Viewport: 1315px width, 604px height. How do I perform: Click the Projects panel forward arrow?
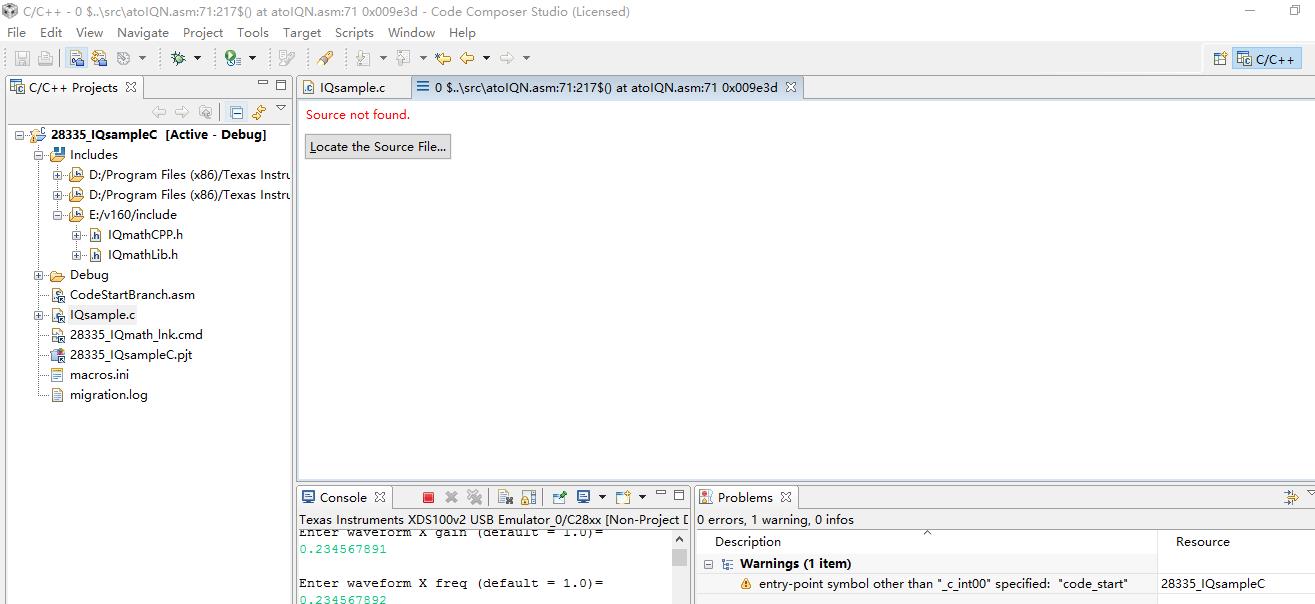click(x=182, y=112)
